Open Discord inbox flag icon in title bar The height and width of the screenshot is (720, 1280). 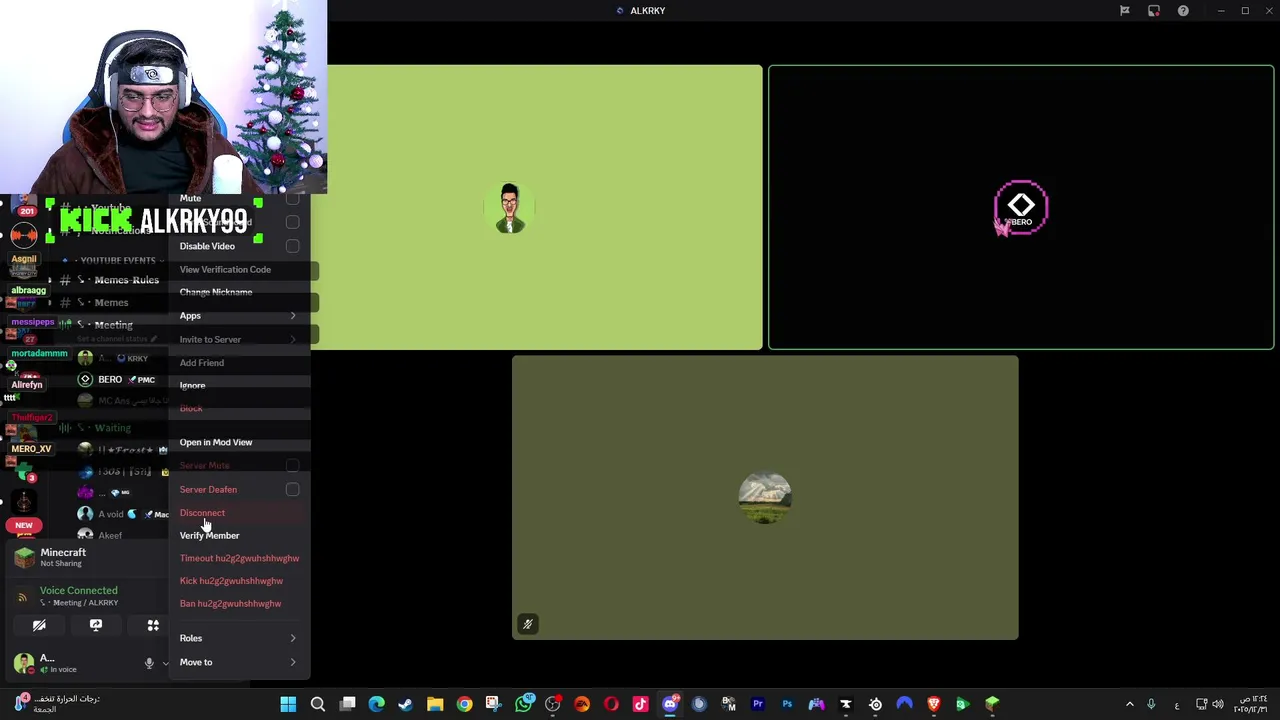(x=1125, y=11)
